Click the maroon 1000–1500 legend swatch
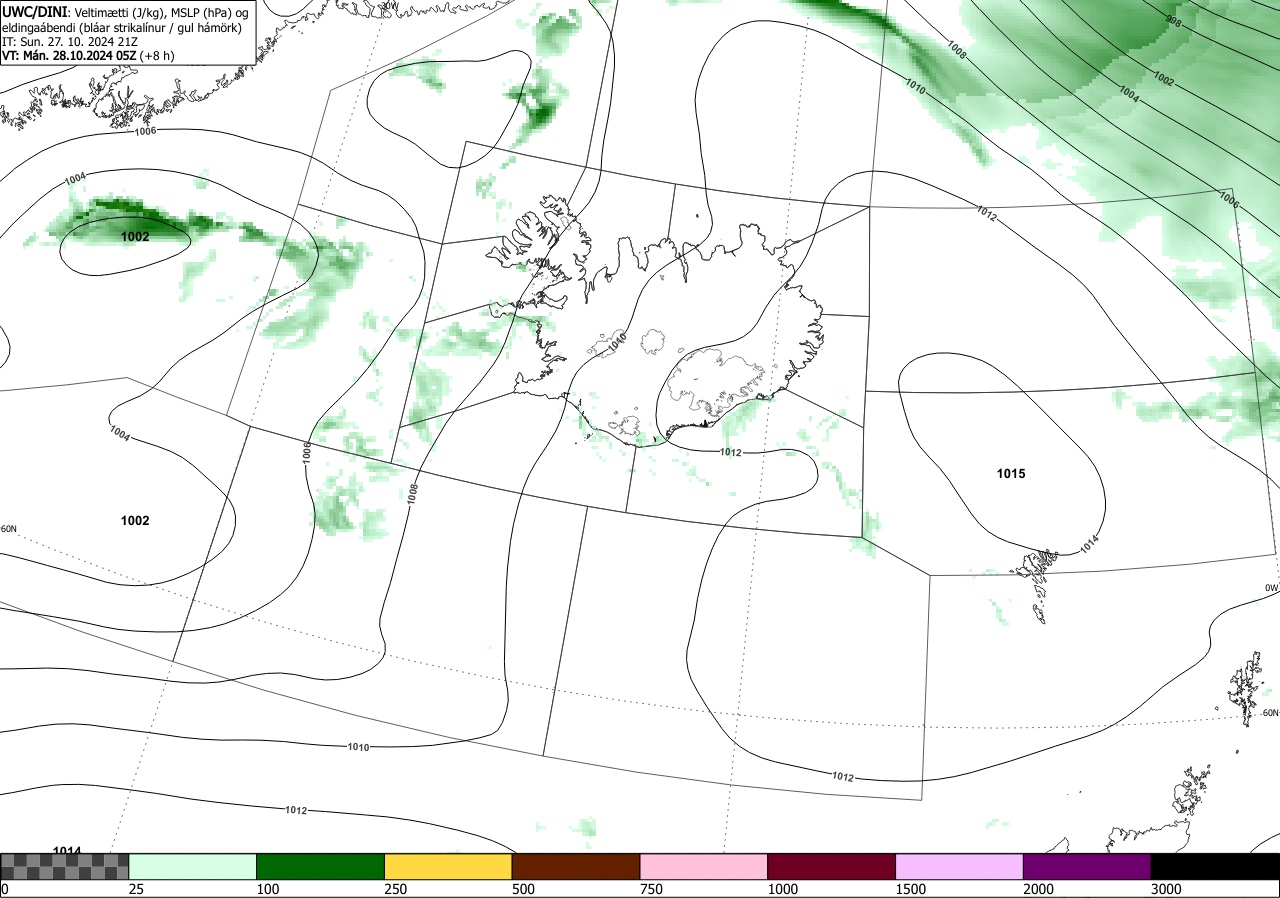The height and width of the screenshot is (898, 1280). click(832, 866)
